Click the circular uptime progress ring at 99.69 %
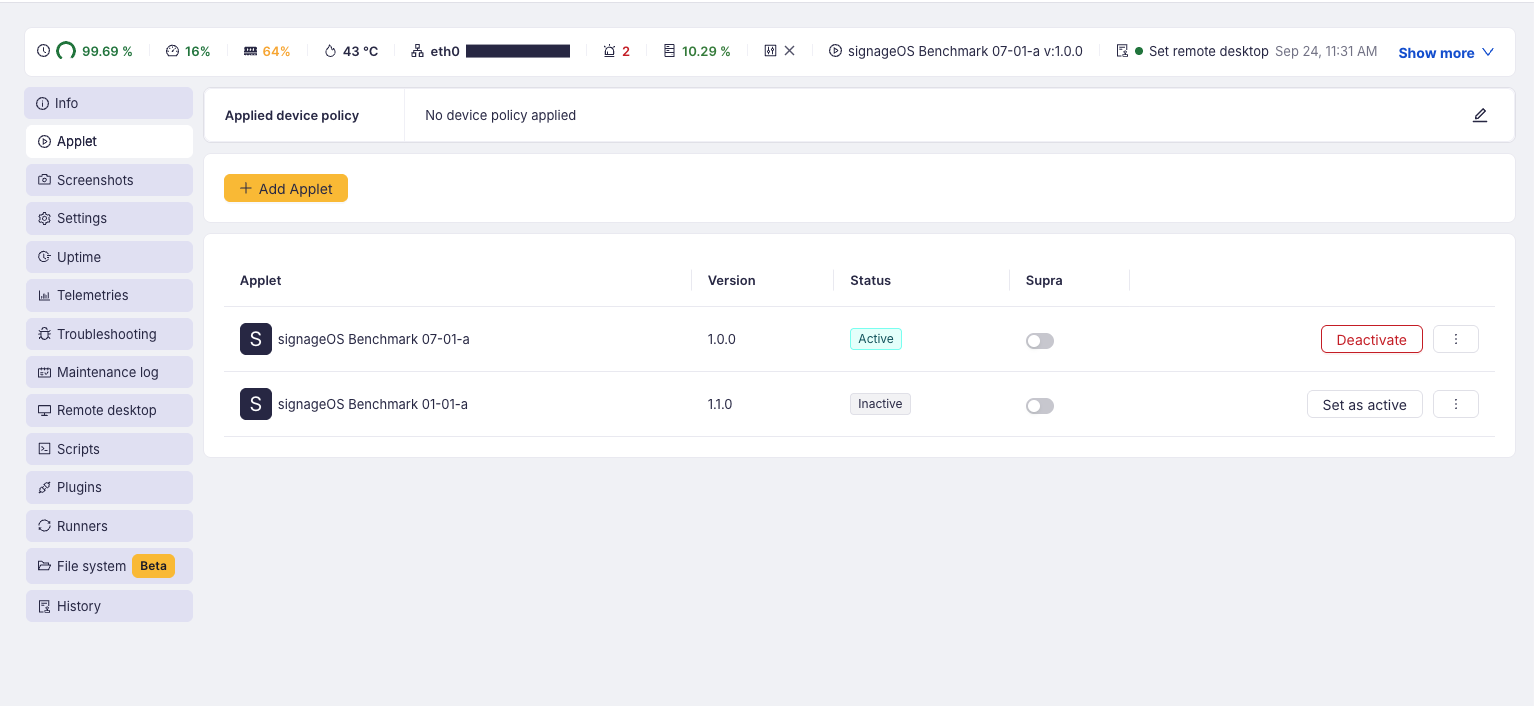This screenshot has height=706, width=1534. [x=66, y=51]
